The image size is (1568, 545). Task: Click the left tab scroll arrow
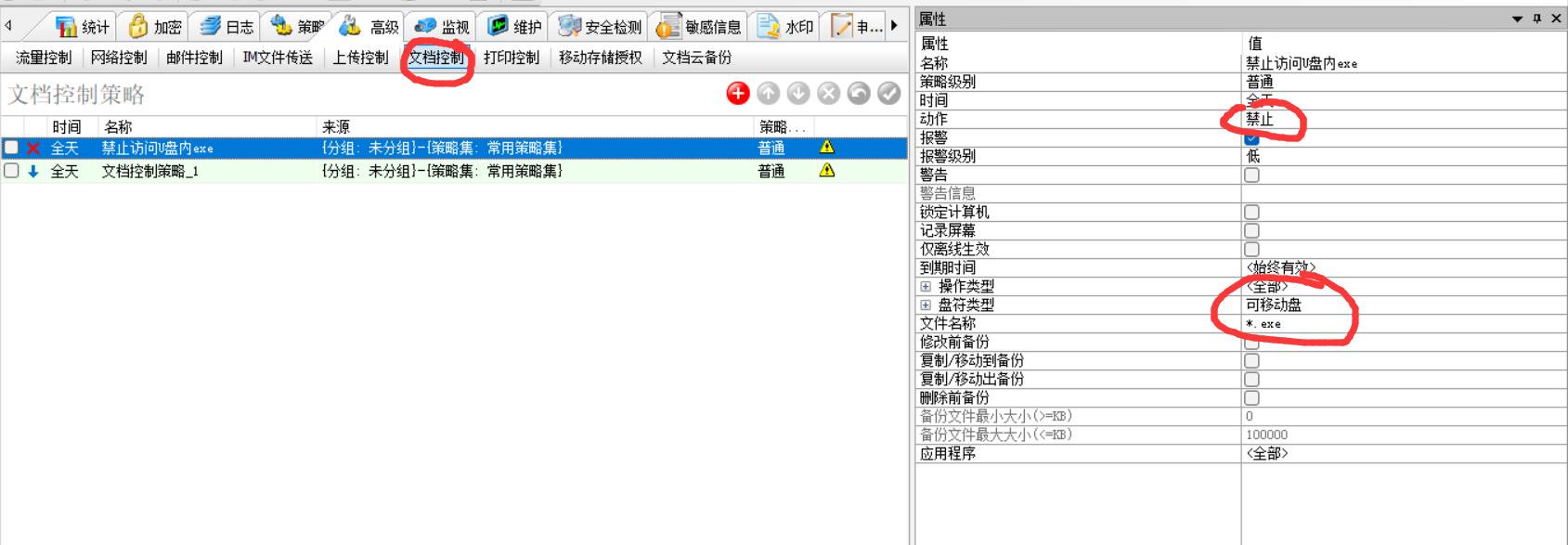pyautogui.click(x=8, y=26)
